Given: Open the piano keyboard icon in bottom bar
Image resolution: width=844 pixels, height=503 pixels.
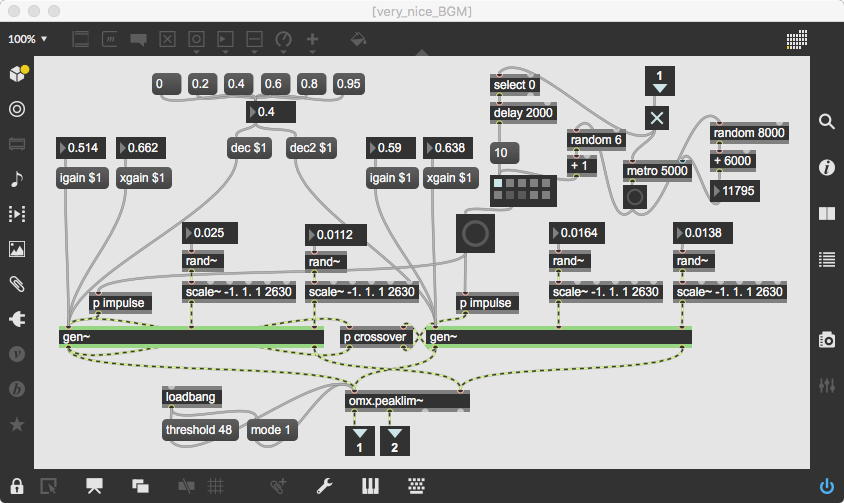Looking at the screenshot, I should click(370, 486).
